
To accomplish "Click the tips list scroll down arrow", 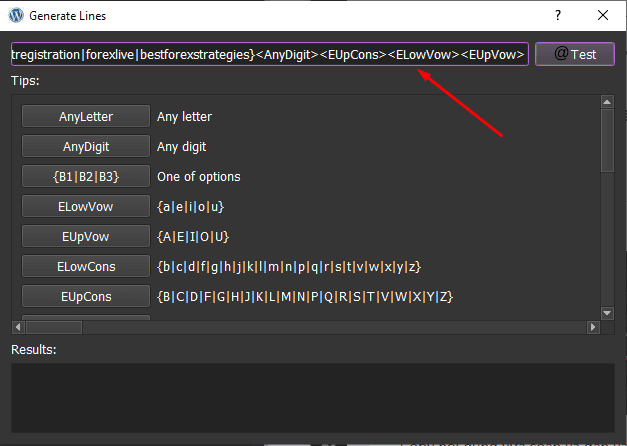I will click(607, 313).
